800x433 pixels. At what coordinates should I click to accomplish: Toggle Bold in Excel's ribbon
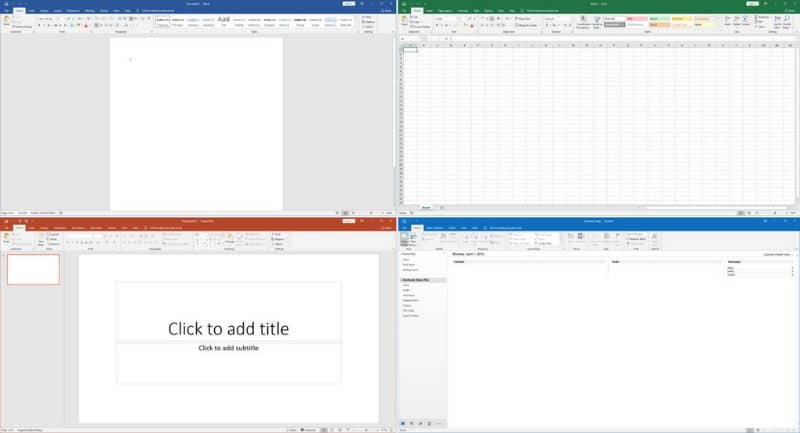click(437, 25)
